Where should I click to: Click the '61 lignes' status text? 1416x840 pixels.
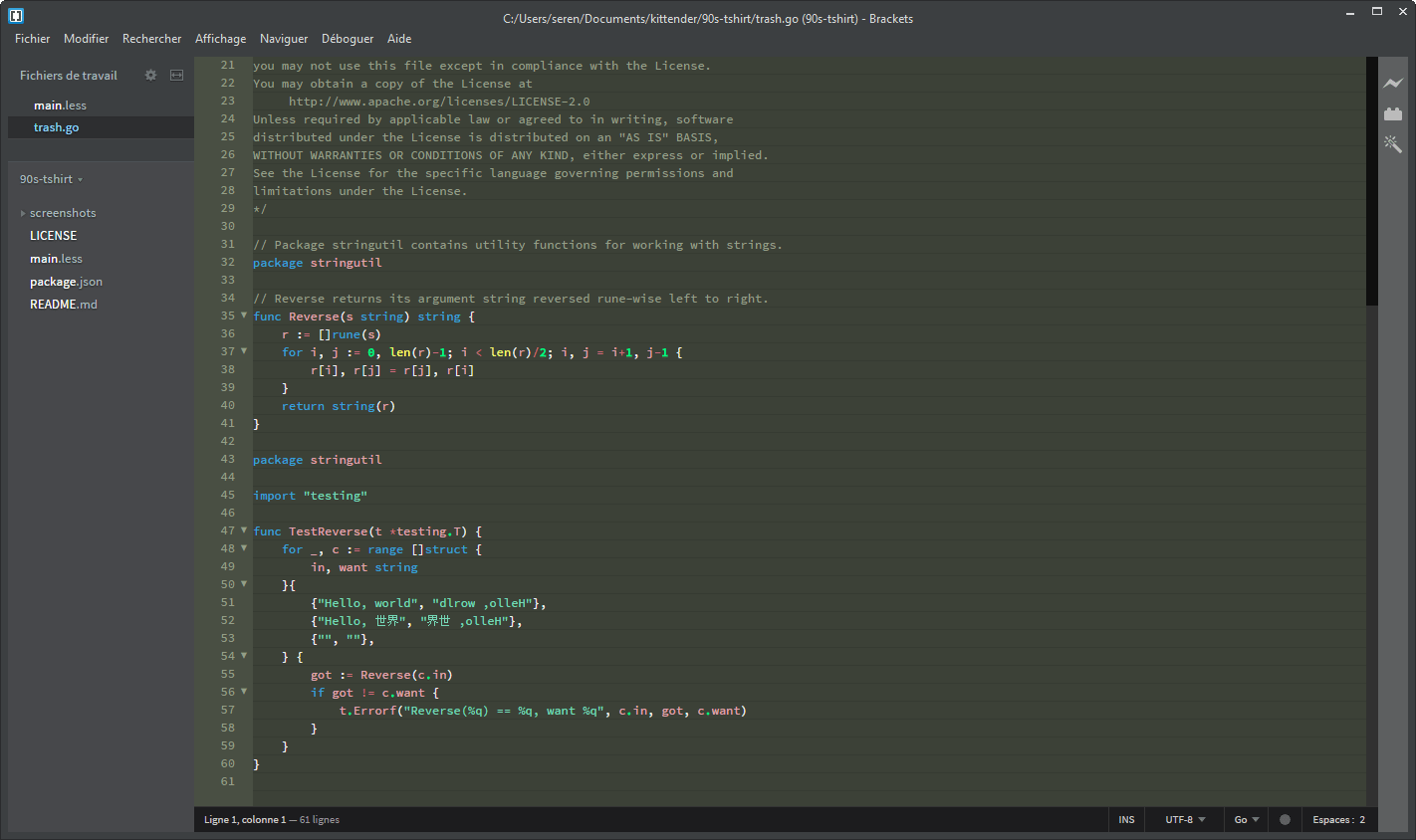(320, 820)
